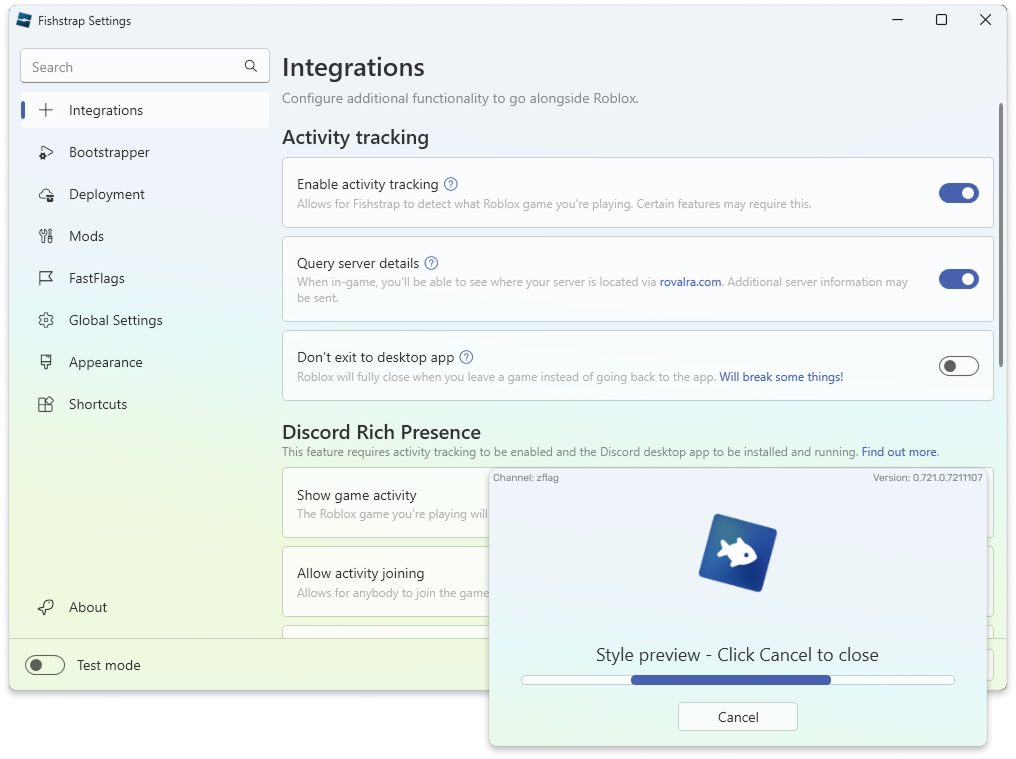
Task: Open the rovalra.com link
Action: (x=690, y=282)
